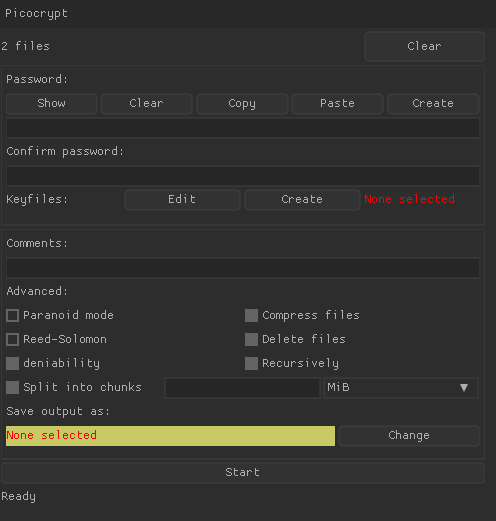This screenshot has width=496, height=521.
Task: Toggle the Split into chunks checkbox
Action: 13,387
